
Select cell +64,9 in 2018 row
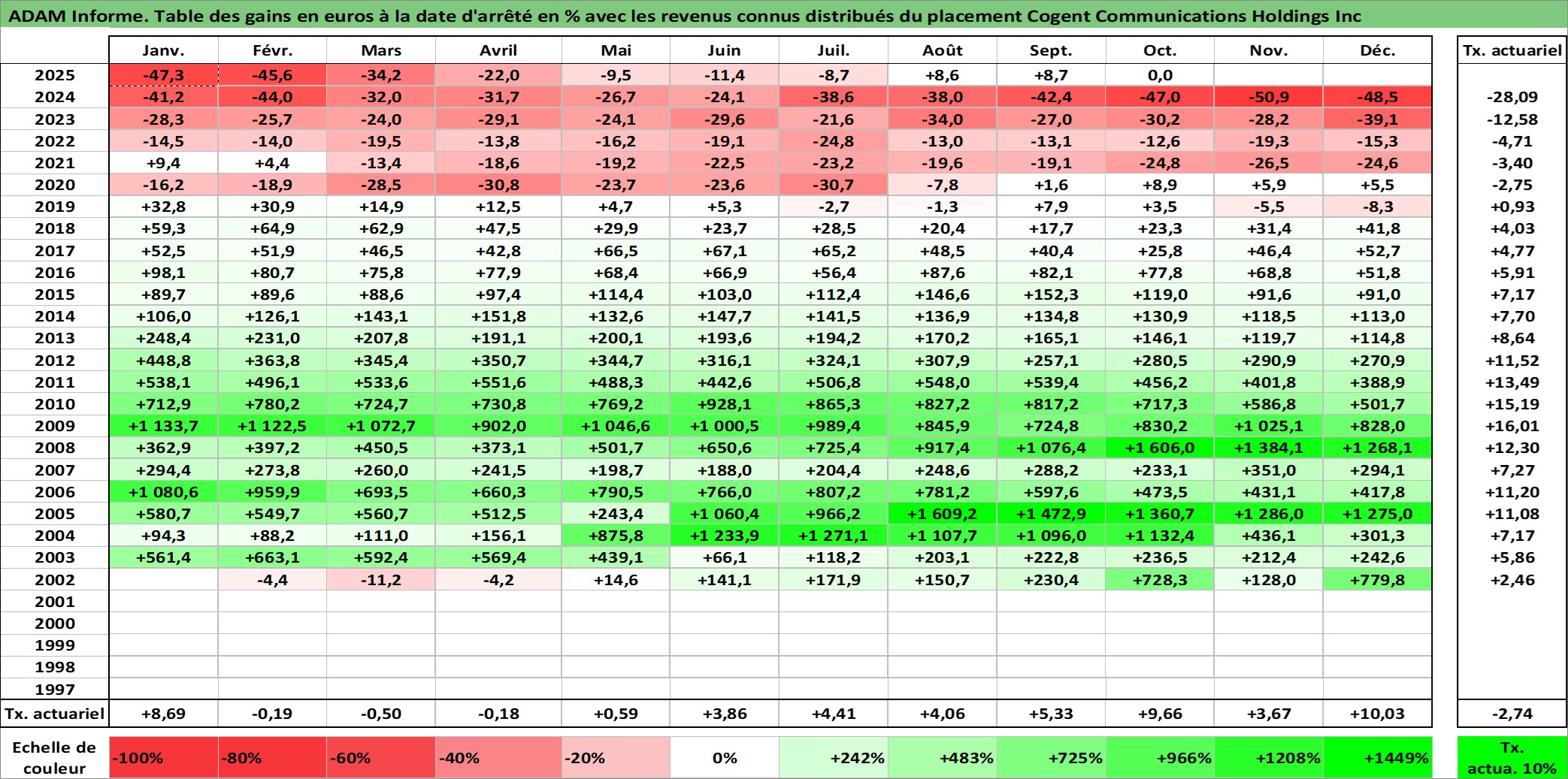click(x=272, y=228)
